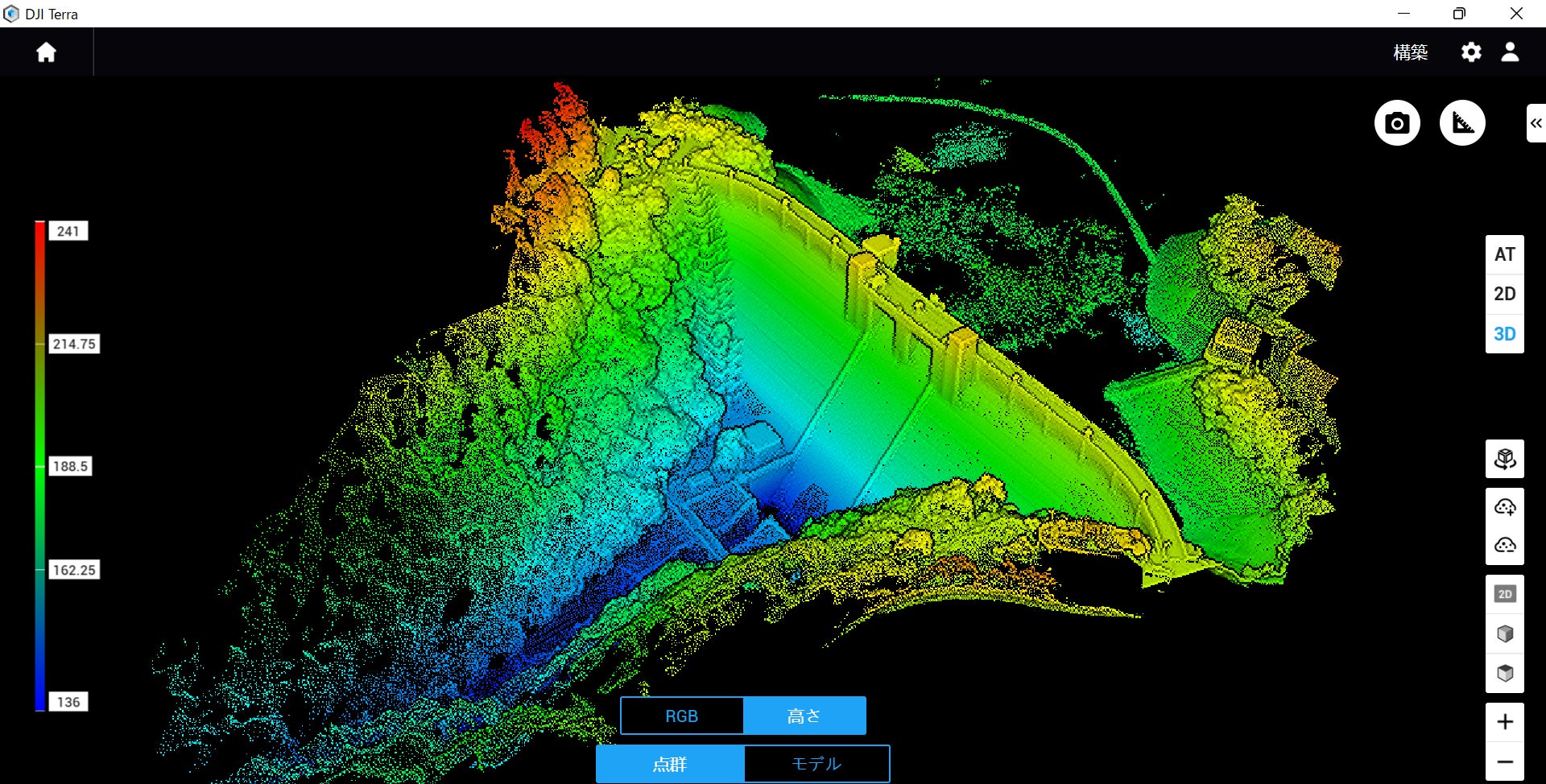The image size is (1546, 784).
Task: Toggle display to モデル model view
Action: click(x=816, y=763)
